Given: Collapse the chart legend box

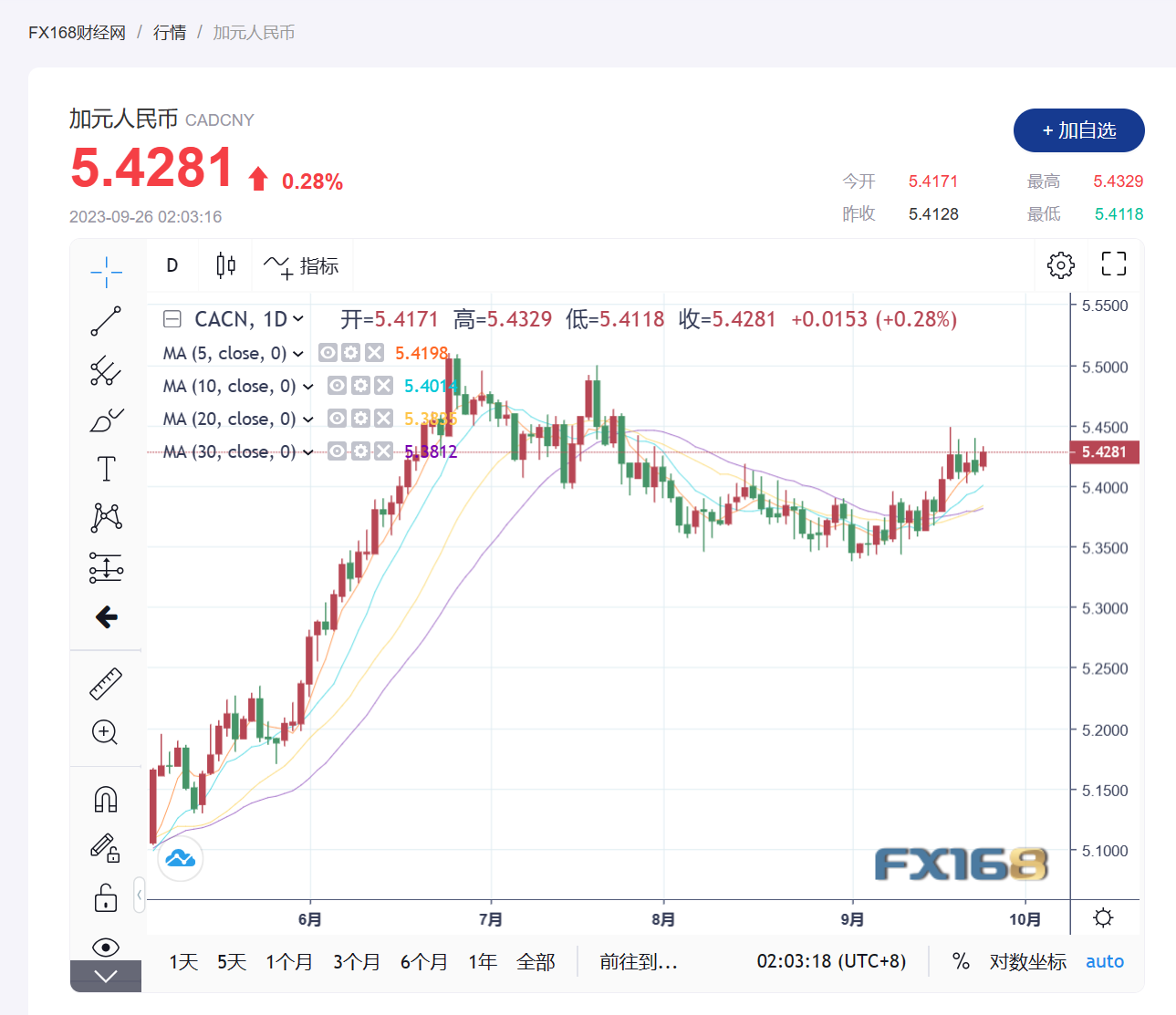Looking at the screenshot, I should [x=172, y=319].
